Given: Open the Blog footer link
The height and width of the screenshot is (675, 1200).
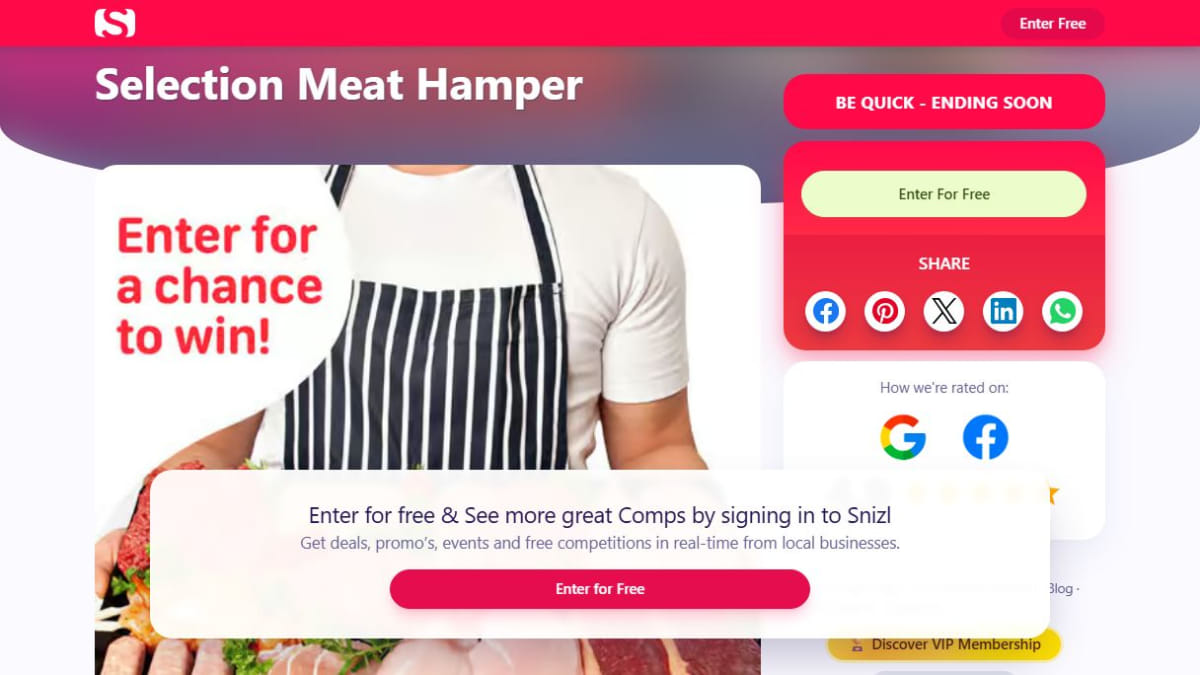Looking at the screenshot, I should point(1060,589).
